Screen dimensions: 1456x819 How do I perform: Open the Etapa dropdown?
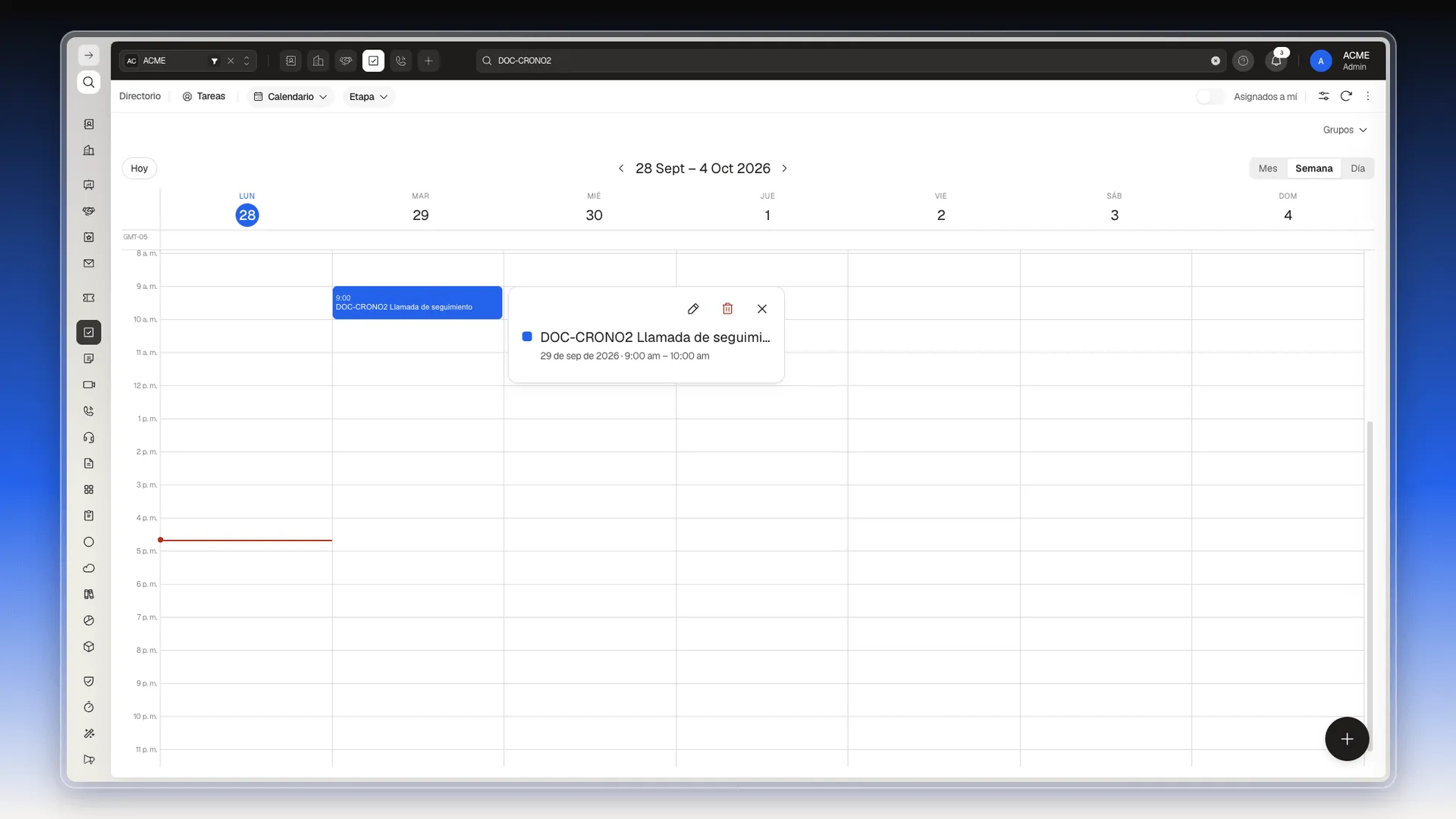tap(369, 96)
